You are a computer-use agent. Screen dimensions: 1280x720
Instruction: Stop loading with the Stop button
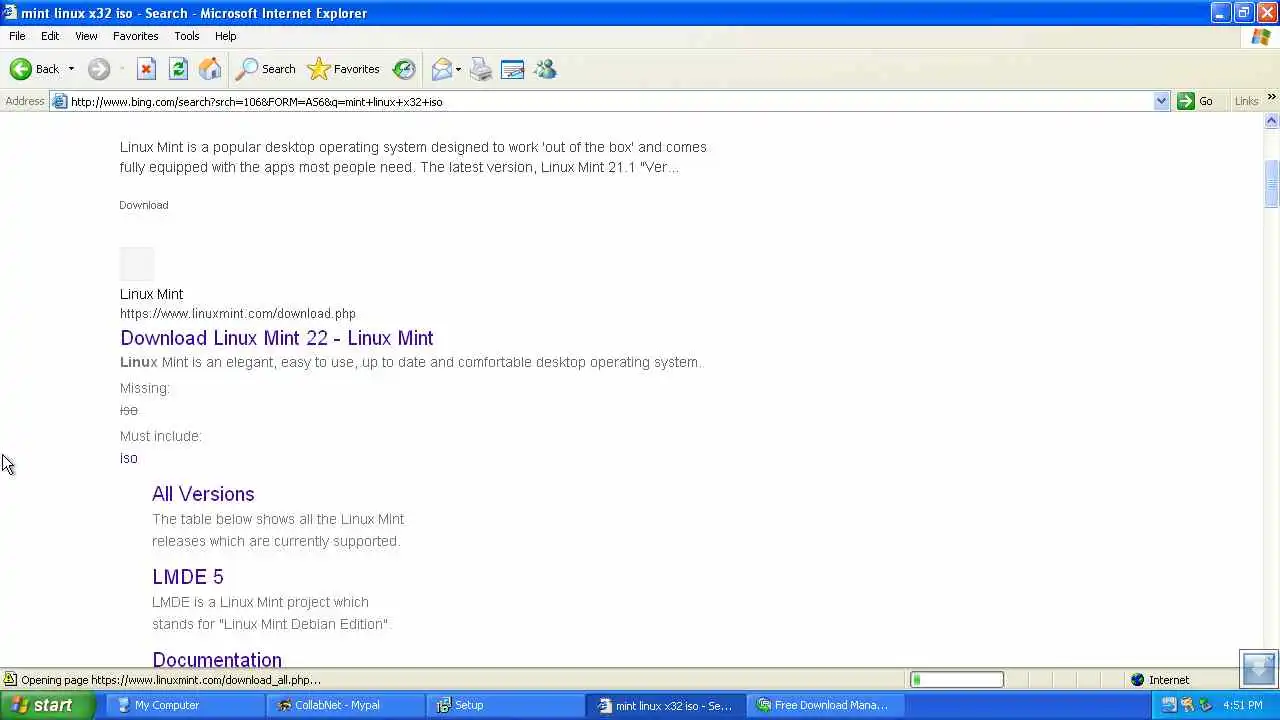pos(146,69)
